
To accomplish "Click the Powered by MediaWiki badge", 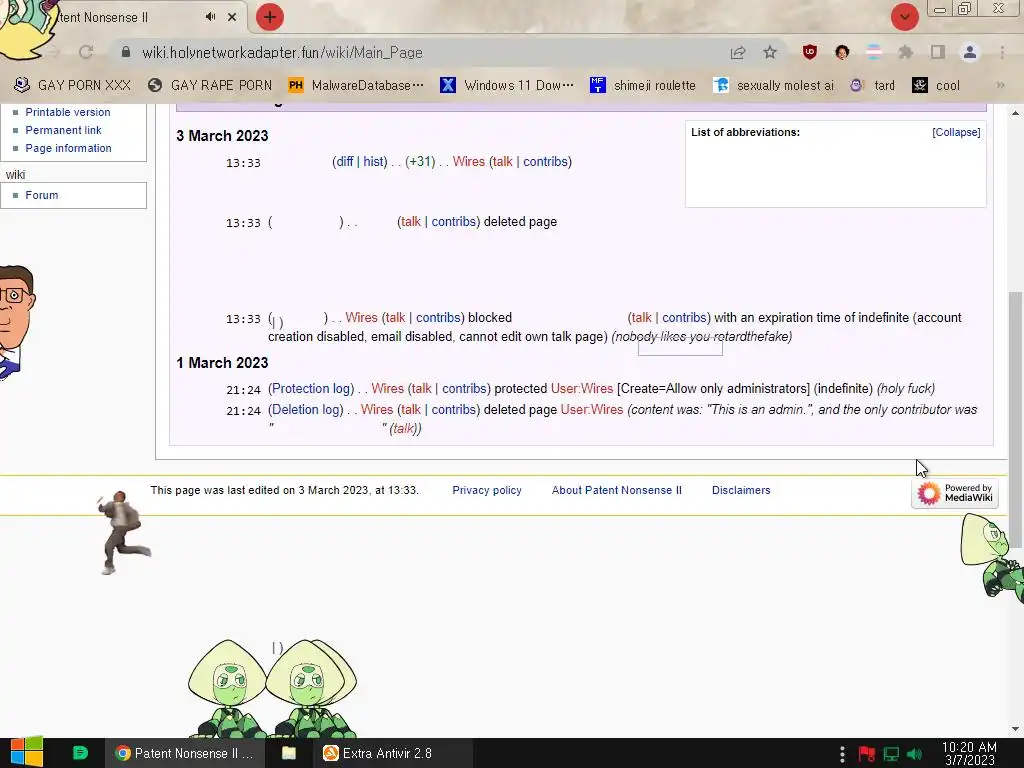I will tap(955, 493).
